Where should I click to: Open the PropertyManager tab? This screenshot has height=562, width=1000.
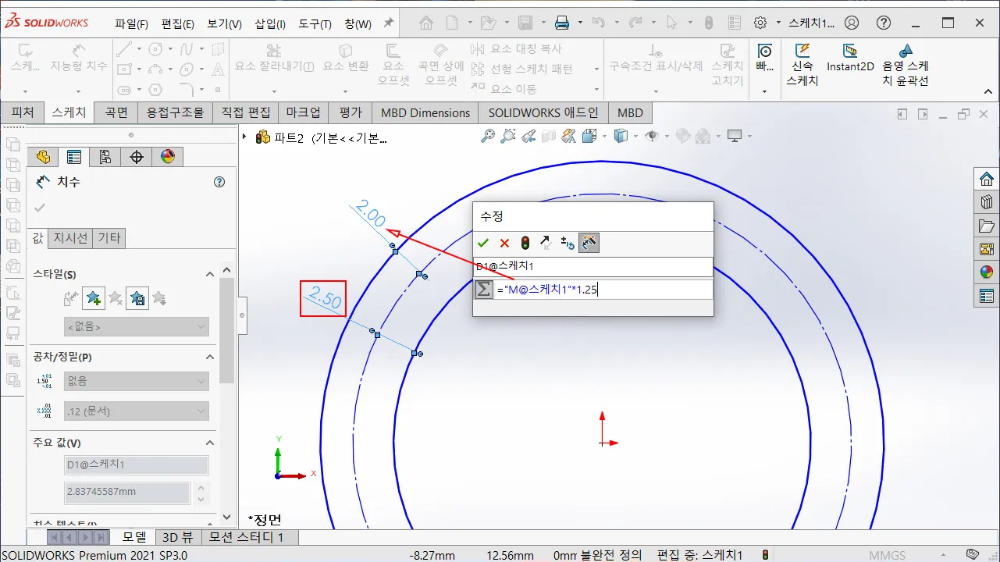(x=74, y=157)
